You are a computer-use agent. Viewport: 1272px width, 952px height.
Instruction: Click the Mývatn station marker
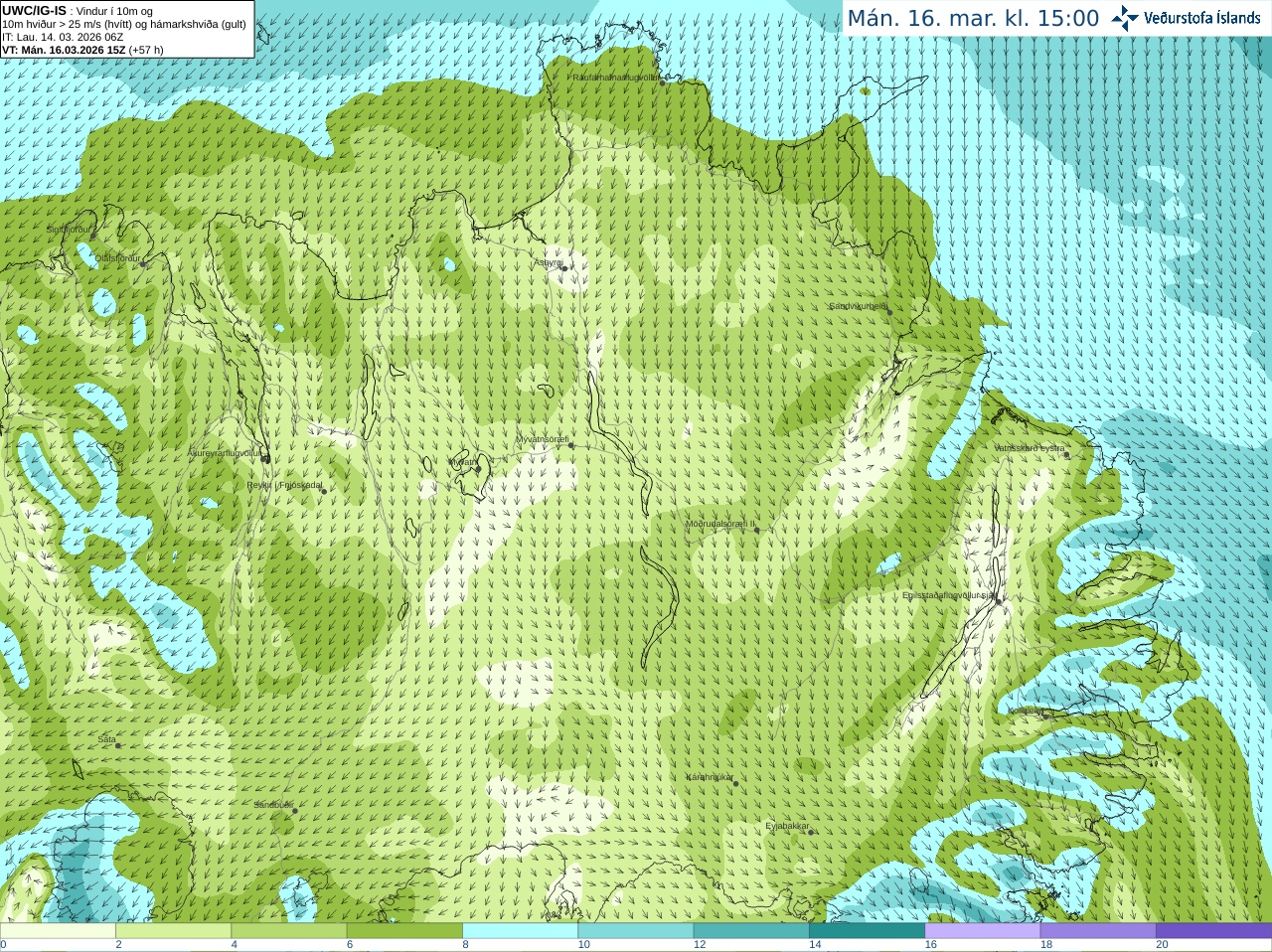[x=478, y=468]
